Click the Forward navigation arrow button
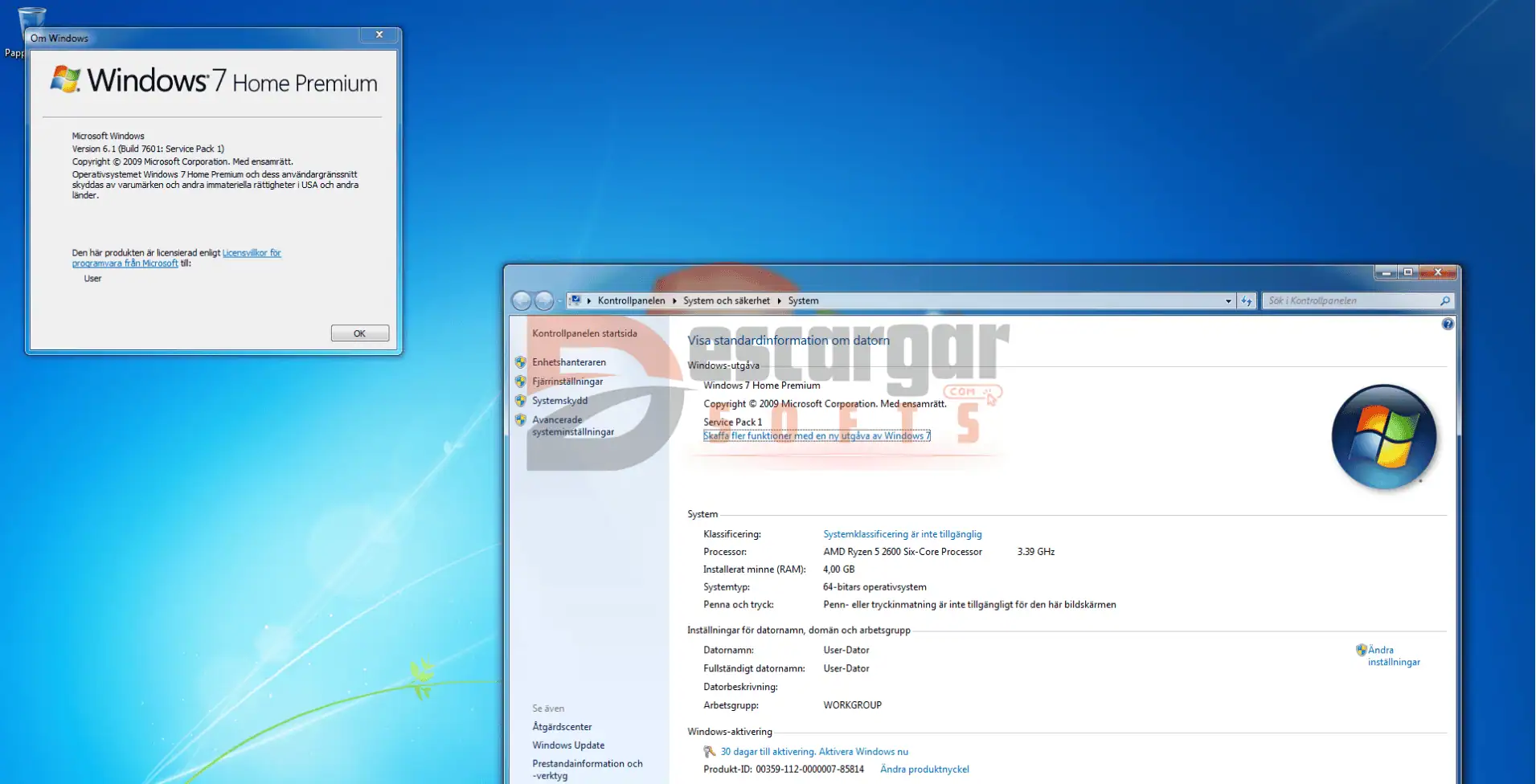Screen dimensions: 1536x784 click(x=544, y=300)
